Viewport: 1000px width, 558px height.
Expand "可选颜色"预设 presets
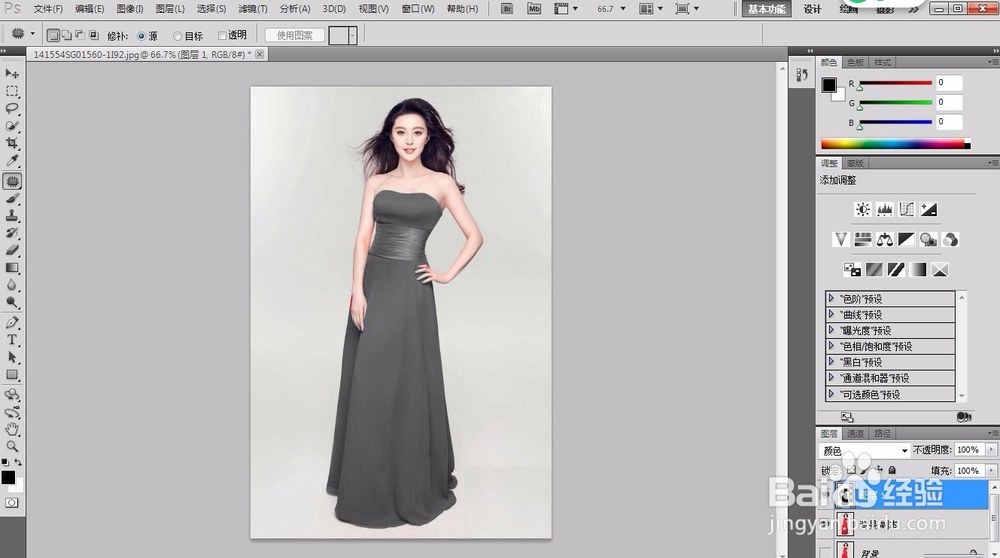(x=831, y=394)
